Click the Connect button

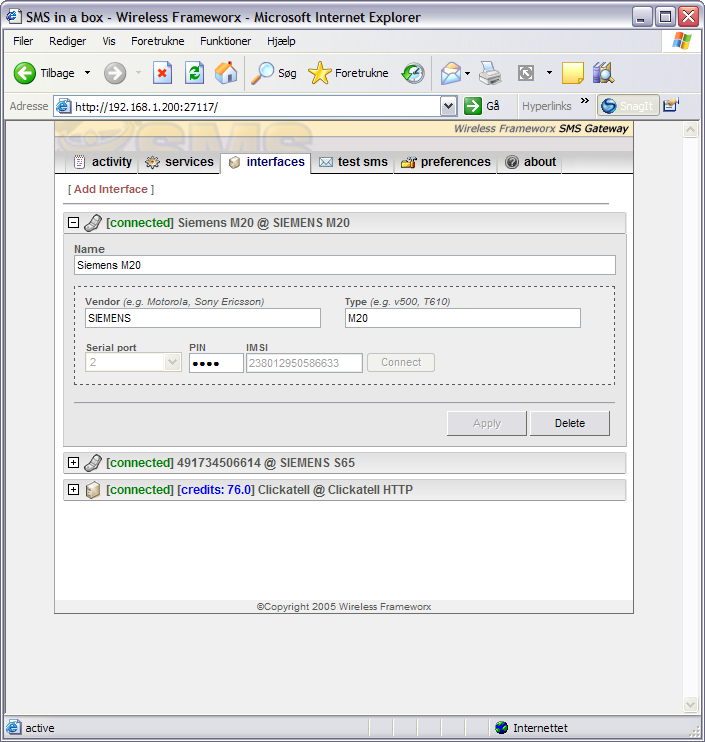pos(401,362)
